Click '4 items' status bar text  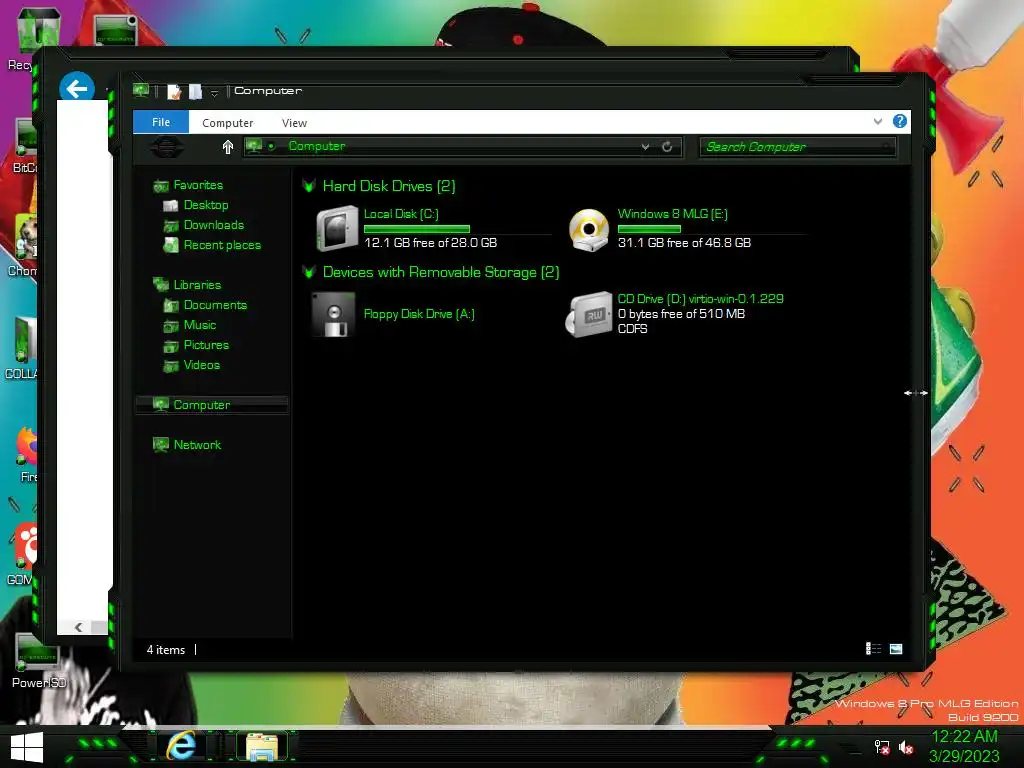(166, 650)
